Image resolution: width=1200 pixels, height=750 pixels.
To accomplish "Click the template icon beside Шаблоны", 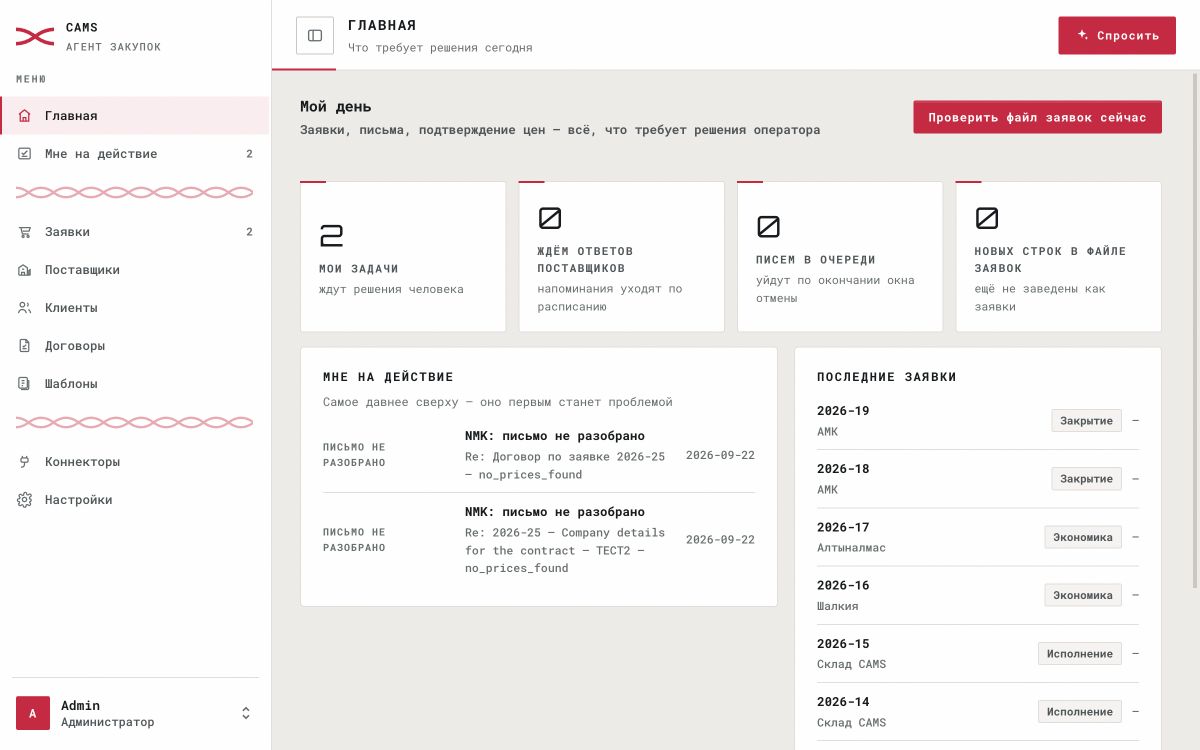I will [x=25, y=384].
